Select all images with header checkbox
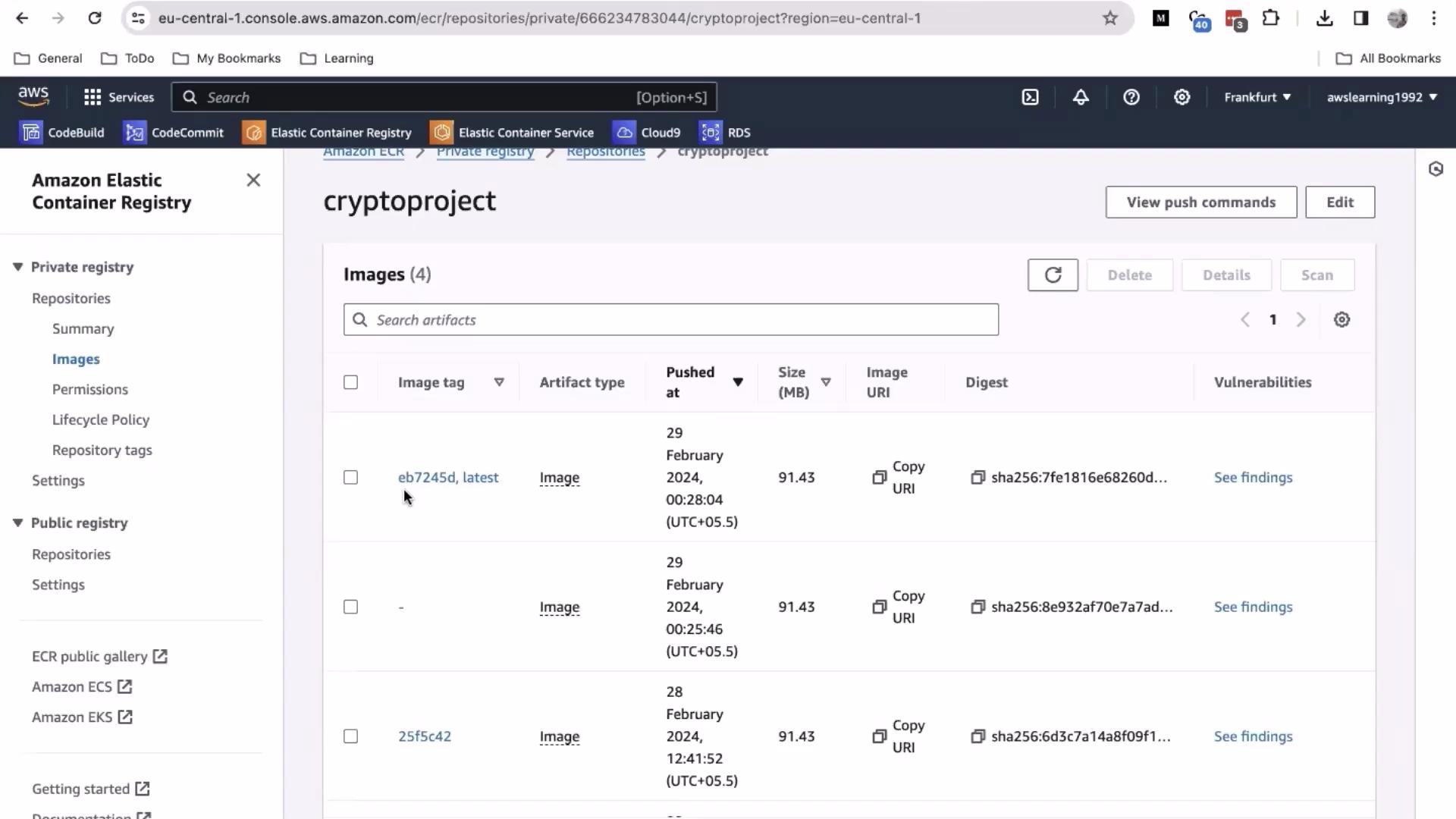 (350, 382)
